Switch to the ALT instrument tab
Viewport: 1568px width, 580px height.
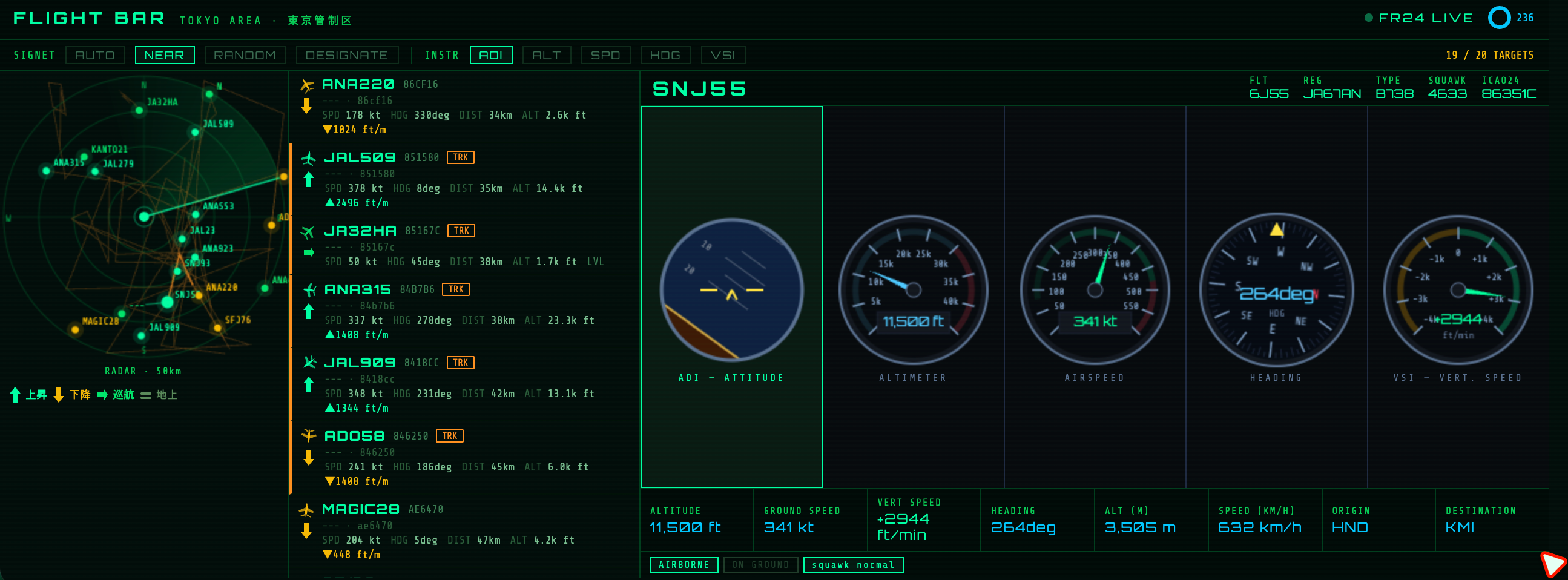[x=547, y=55]
